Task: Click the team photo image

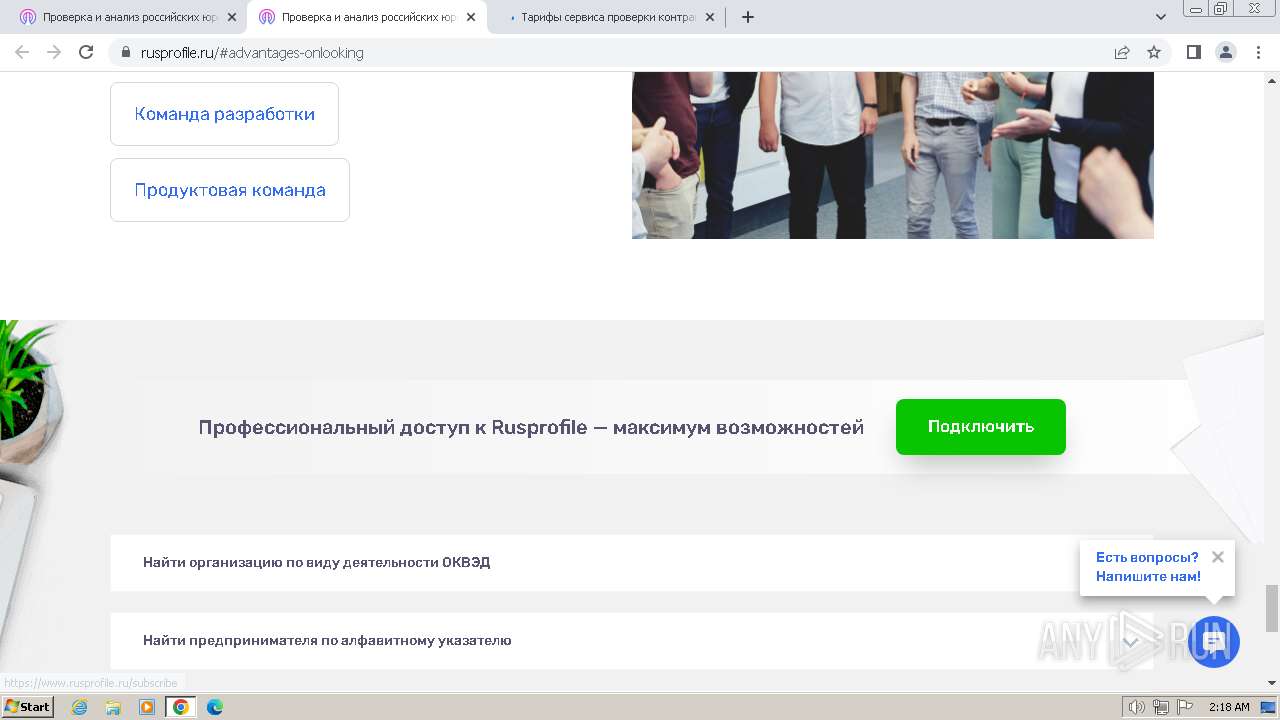Action: click(x=893, y=155)
